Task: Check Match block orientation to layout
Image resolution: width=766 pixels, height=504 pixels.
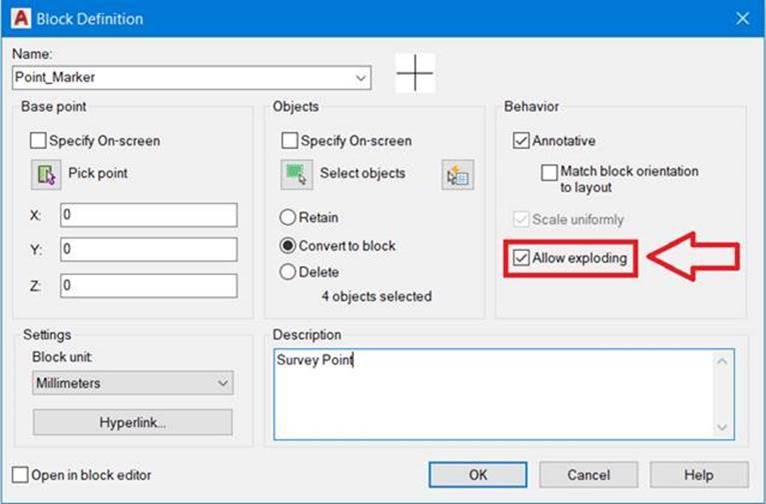Action: 548,172
